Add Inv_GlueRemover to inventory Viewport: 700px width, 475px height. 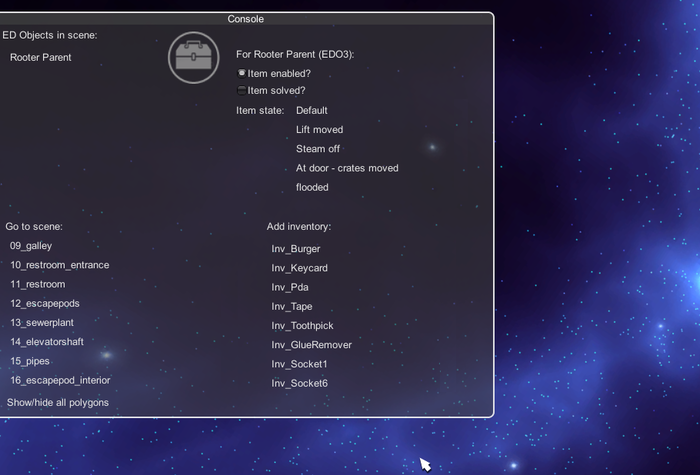click(x=311, y=345)
